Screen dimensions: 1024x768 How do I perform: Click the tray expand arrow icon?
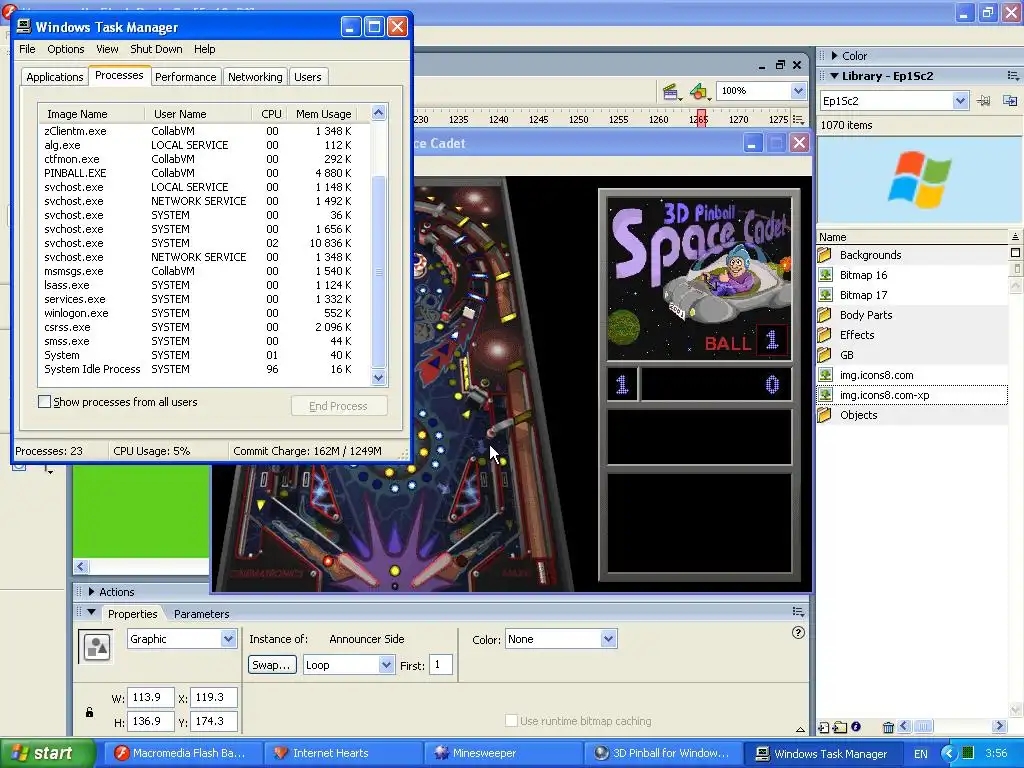tap(949, 754)
